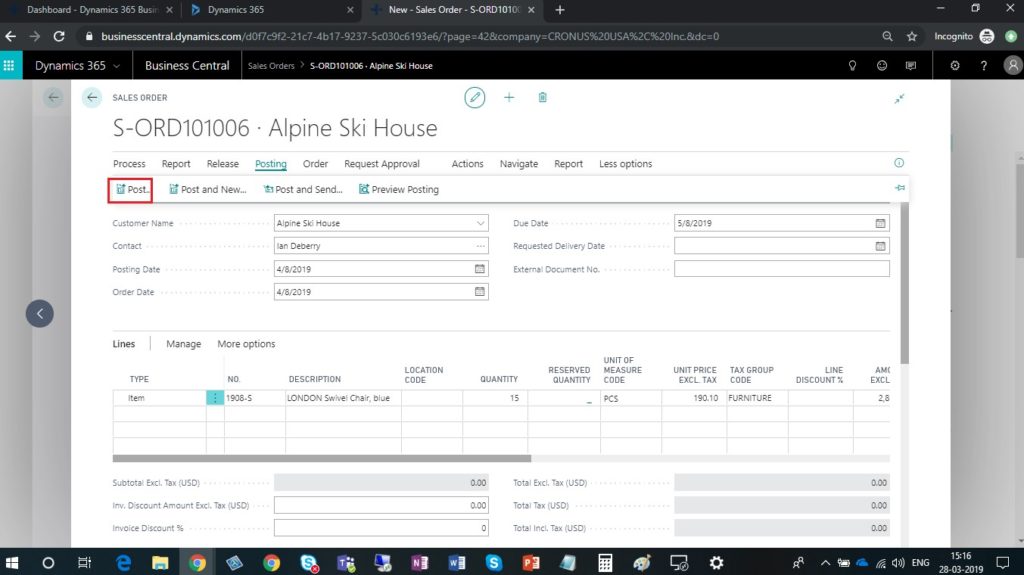Open line options for item 1908-S
1024x575 pixels.
[215, 398]
